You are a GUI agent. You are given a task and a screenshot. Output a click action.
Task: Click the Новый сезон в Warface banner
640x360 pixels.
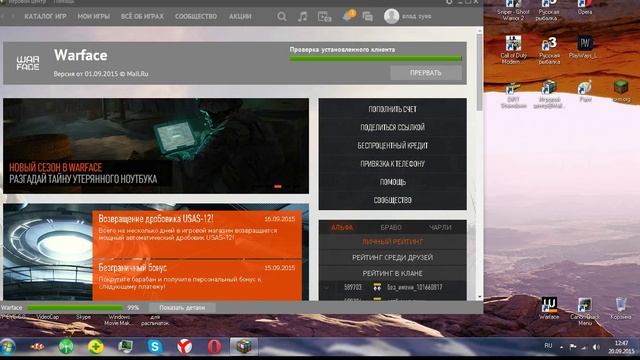(156, 146)
